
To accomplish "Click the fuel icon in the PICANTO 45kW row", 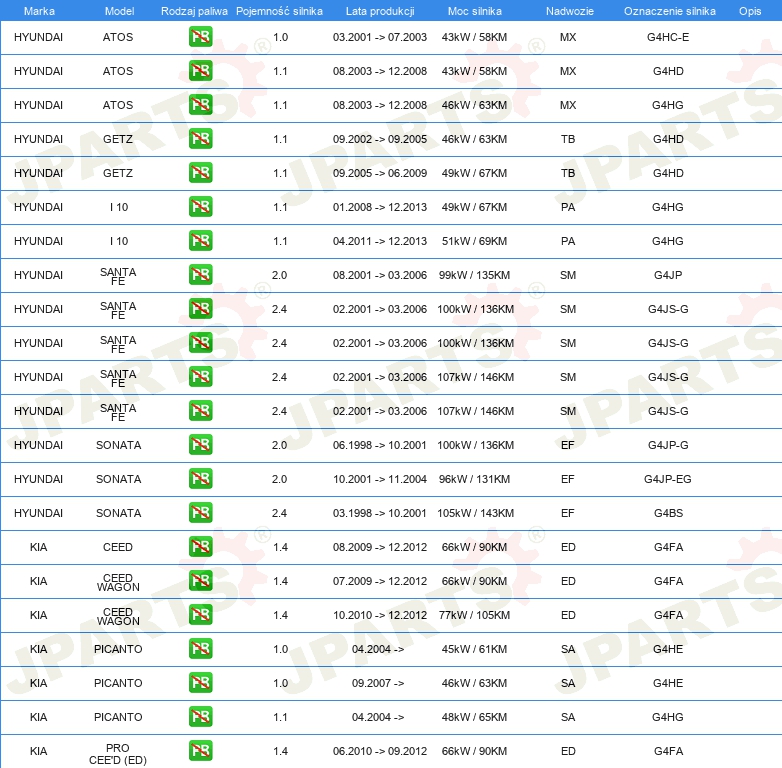I will coord(200,649).
